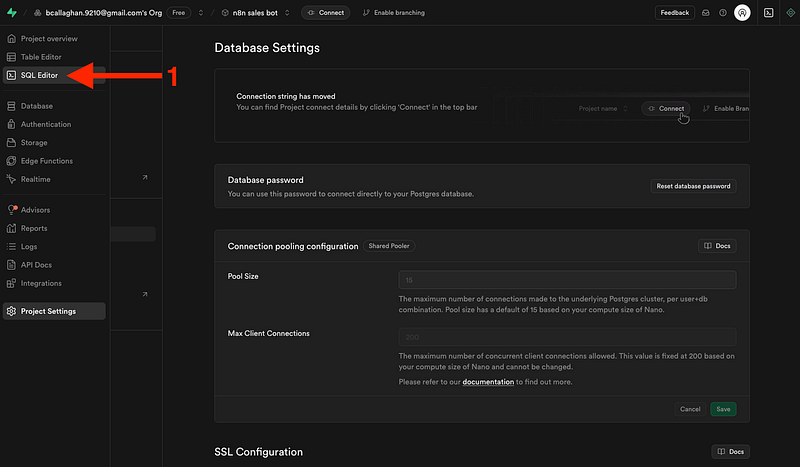Open the documentation link in pooling section
This screenshot has height=467, width=800.
pos(487,382)
